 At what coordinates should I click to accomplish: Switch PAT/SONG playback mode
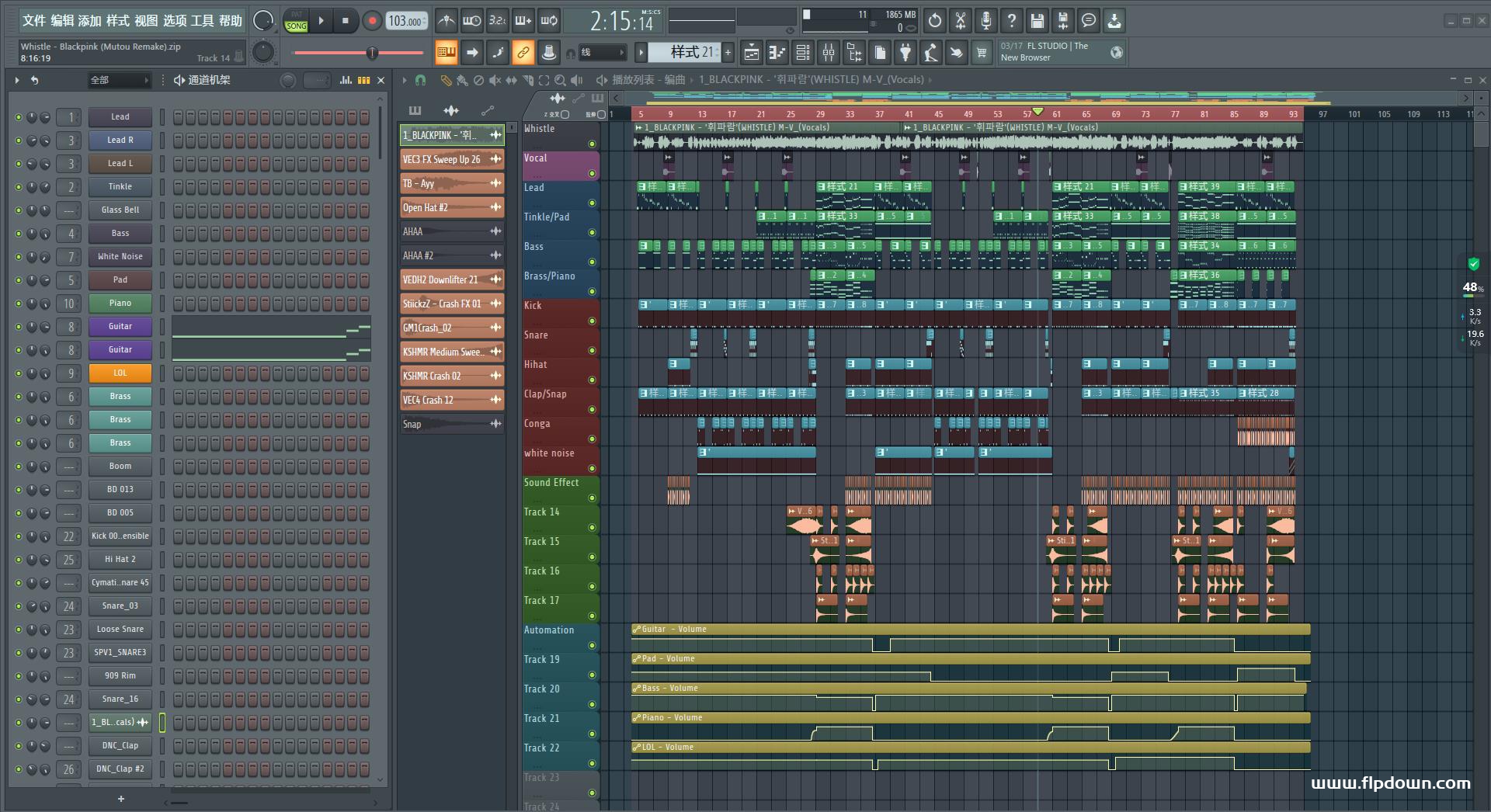pos(297,21)
